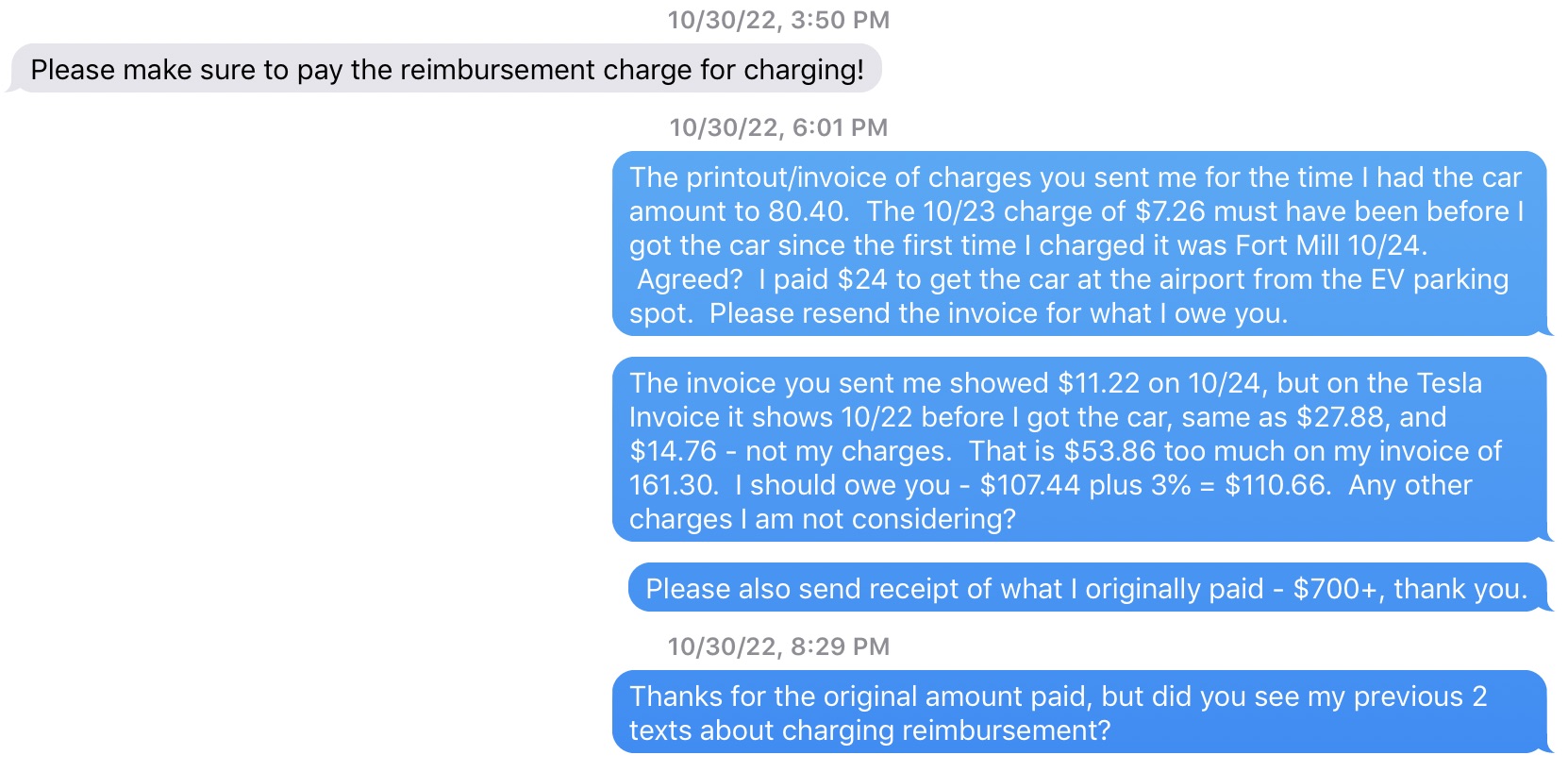Viewport: 1568px width, 772px height.
Task: Click the 10/30/22, 6:01 PM timestamp
Action: [778, 127]
